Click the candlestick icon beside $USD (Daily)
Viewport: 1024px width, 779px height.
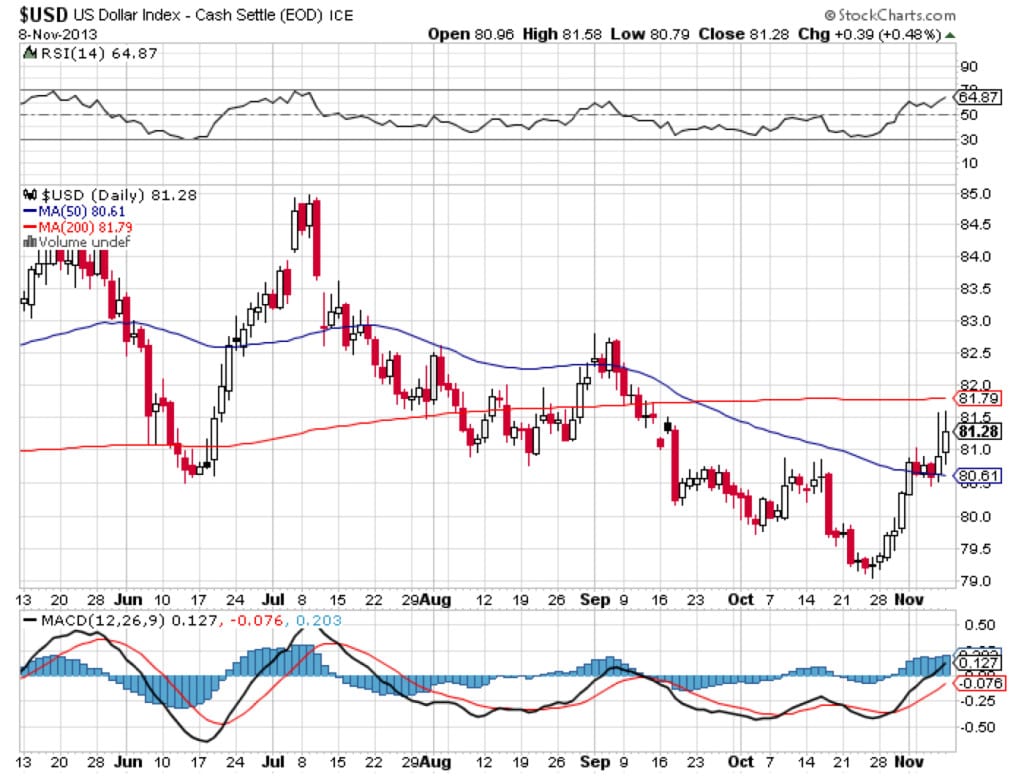(30, 195)
